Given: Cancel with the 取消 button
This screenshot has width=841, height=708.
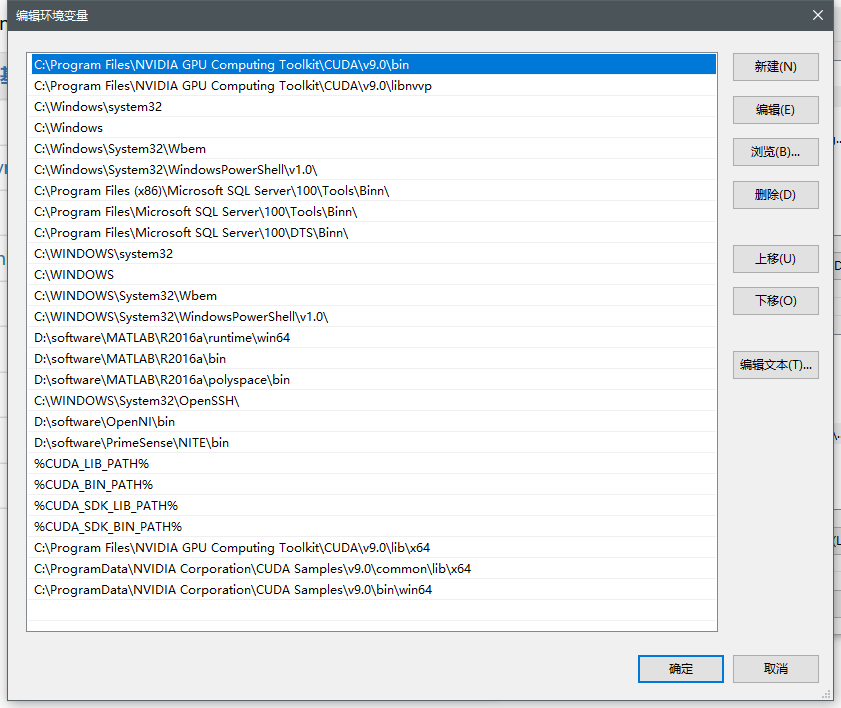Looking at the screenshot, I should (776, 669).
